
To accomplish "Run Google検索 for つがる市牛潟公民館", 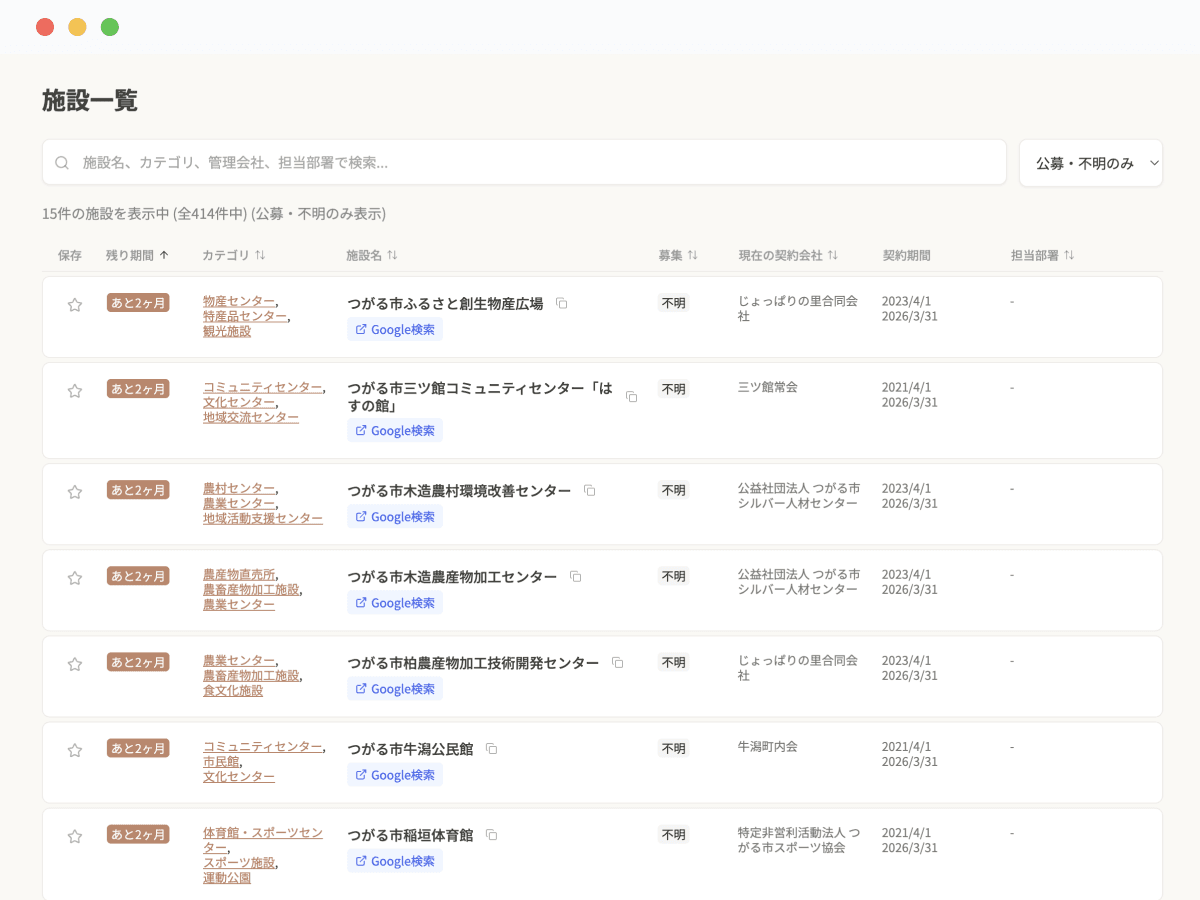I will [394, 774].
